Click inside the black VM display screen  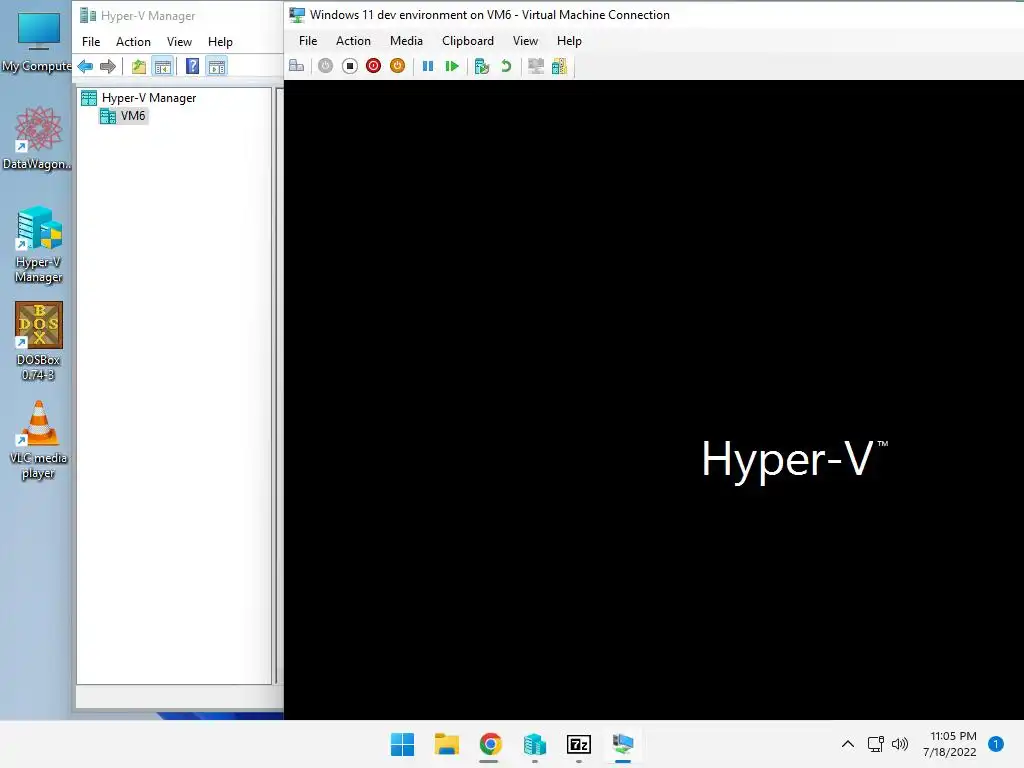pos(654,400)
